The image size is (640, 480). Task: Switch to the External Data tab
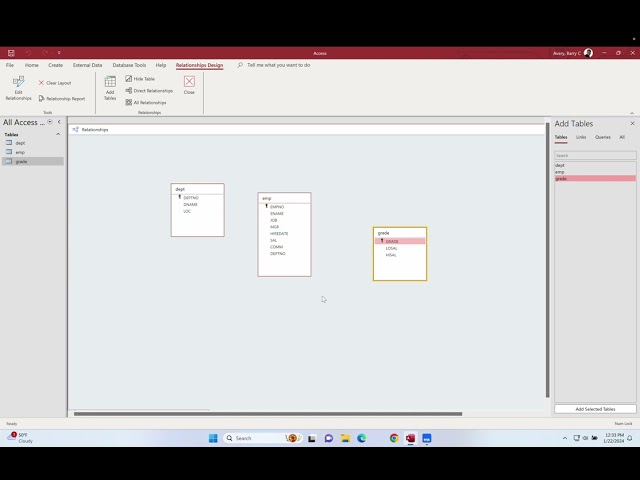point(87,65)
